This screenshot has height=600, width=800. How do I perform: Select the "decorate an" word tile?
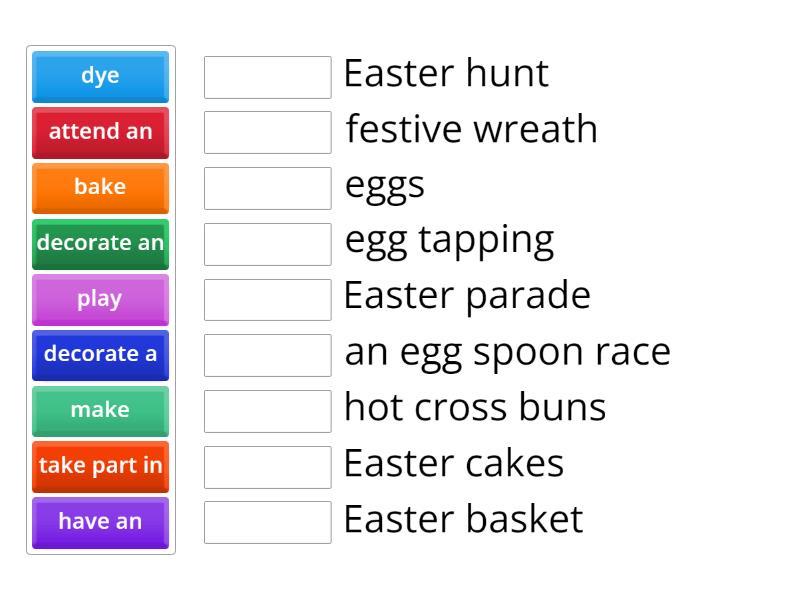tap(100, 244)
